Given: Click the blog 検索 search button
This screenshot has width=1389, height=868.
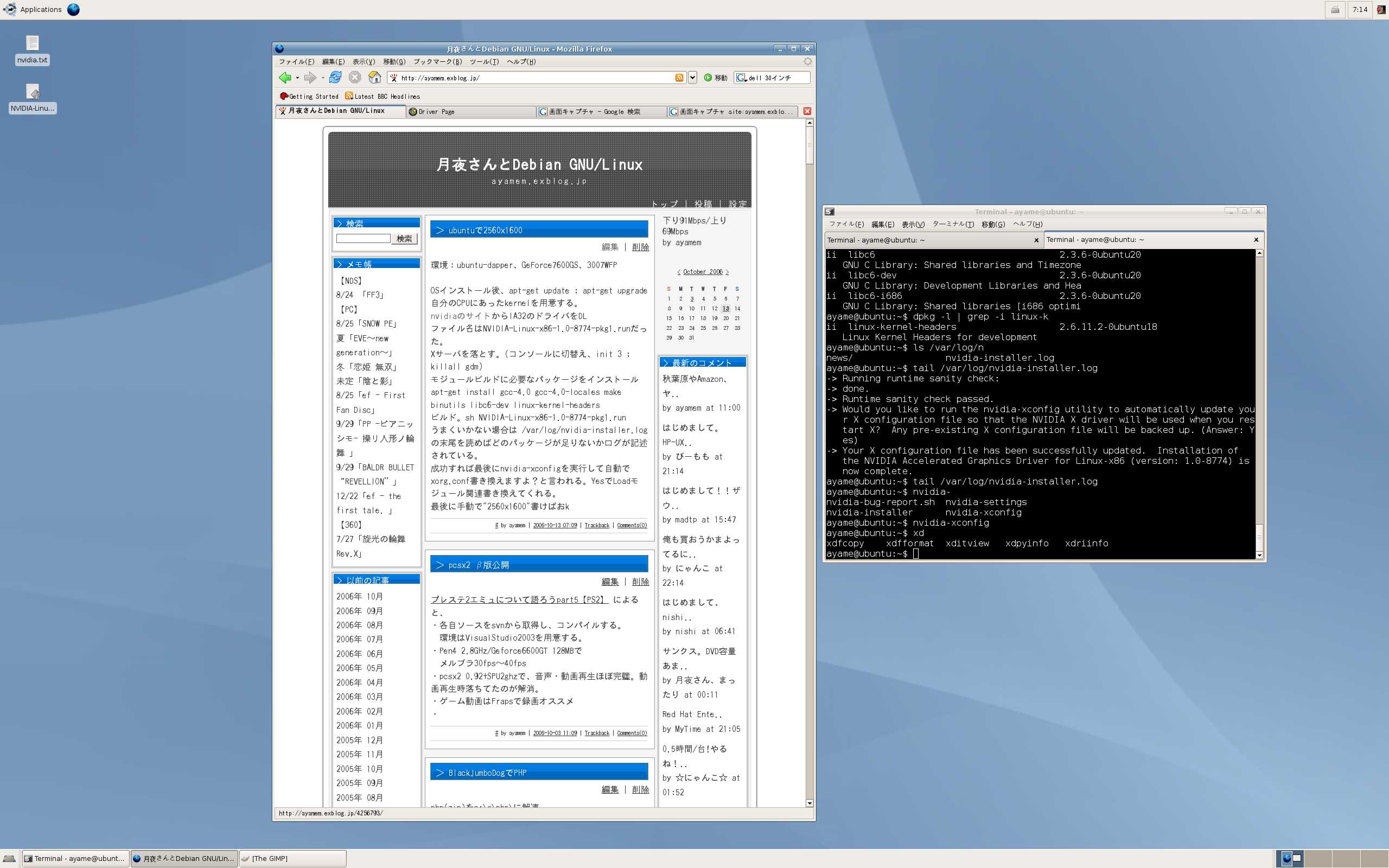Looking at the screenshot, I should pyautogui.click(x=405, y=238).
